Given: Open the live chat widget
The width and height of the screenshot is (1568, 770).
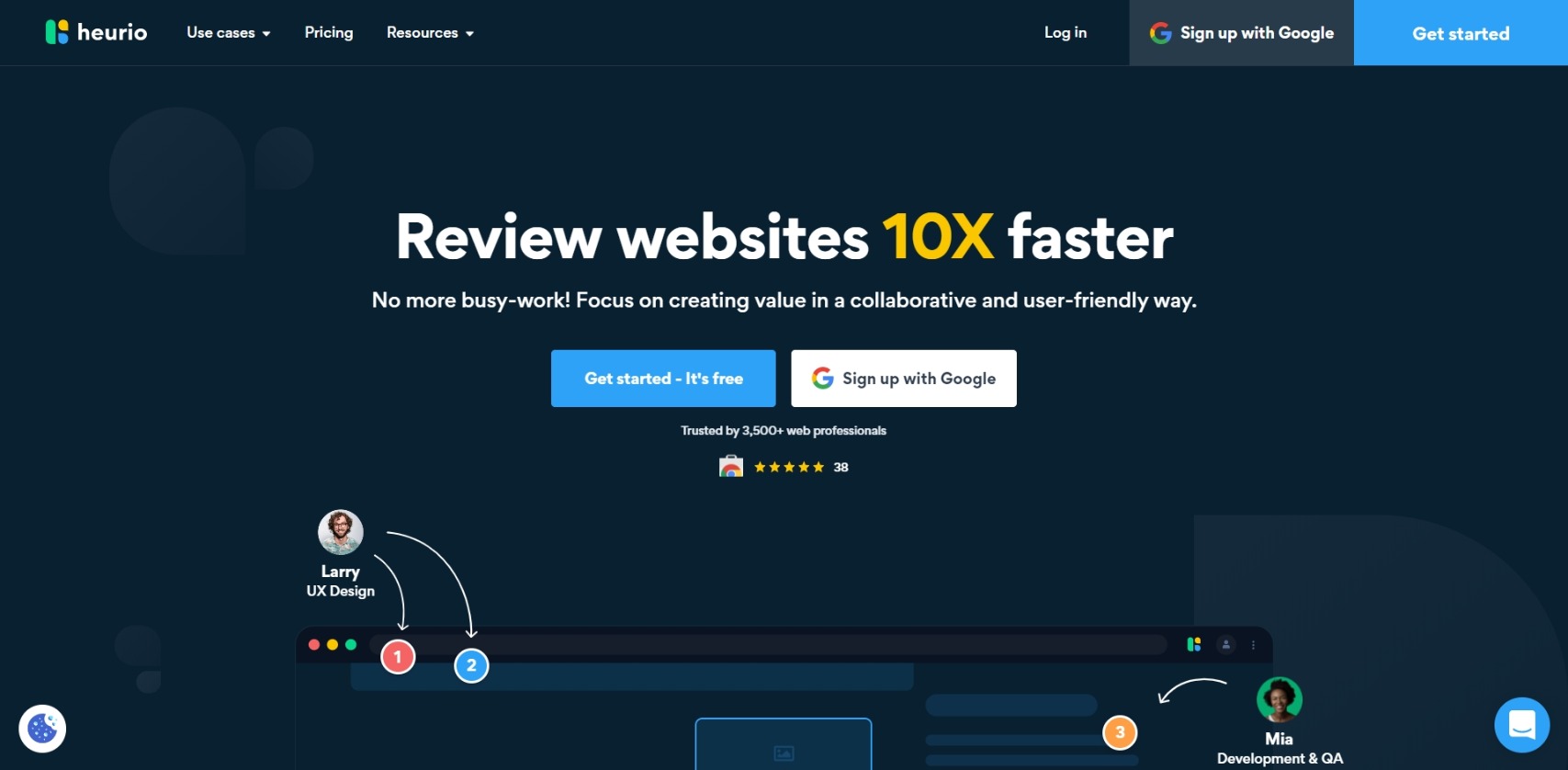Looking at the screenshot, I should (x=1521, y=725).
